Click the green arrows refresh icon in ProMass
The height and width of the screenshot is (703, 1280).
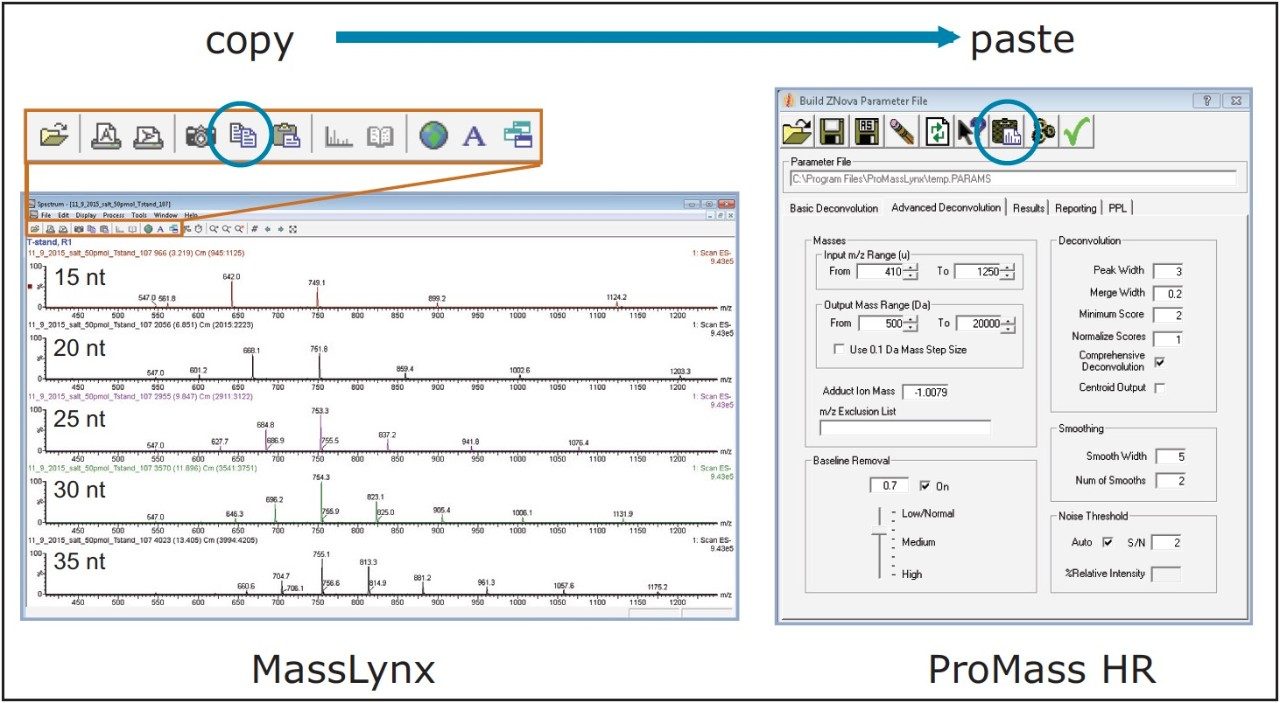(x=937, y=132)
